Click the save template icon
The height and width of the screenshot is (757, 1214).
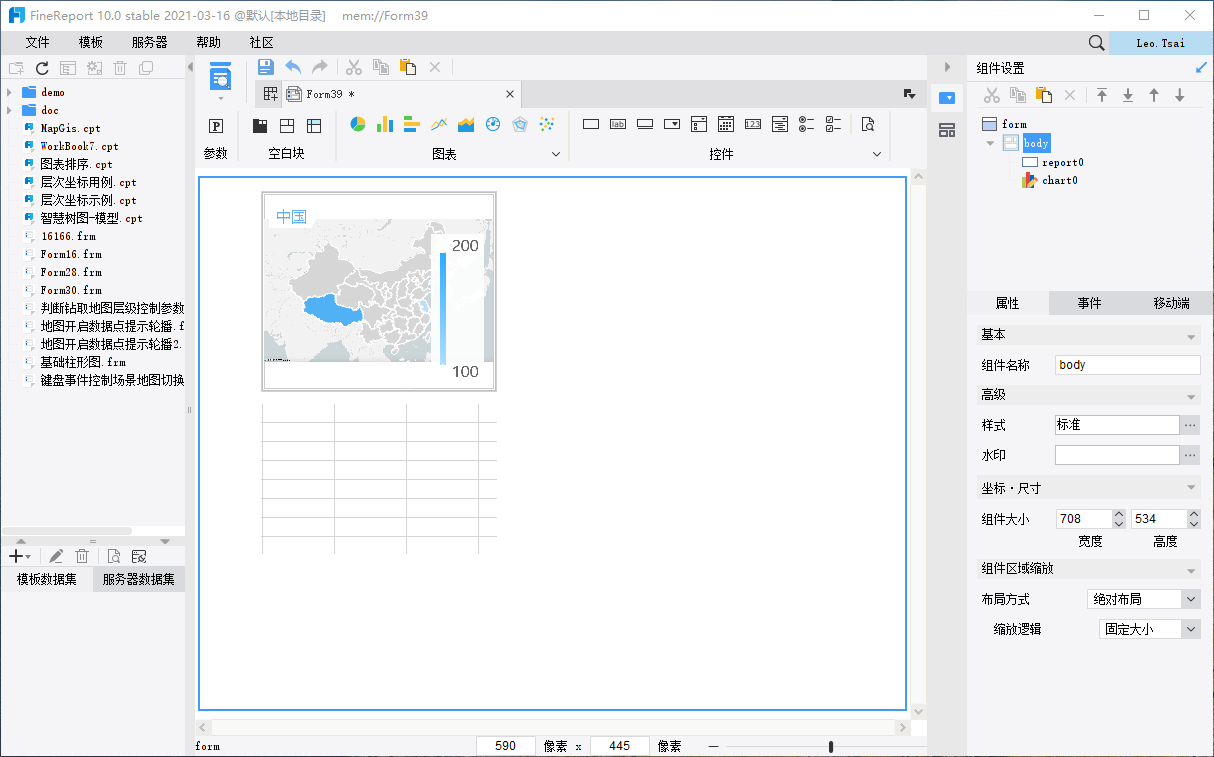266,67
